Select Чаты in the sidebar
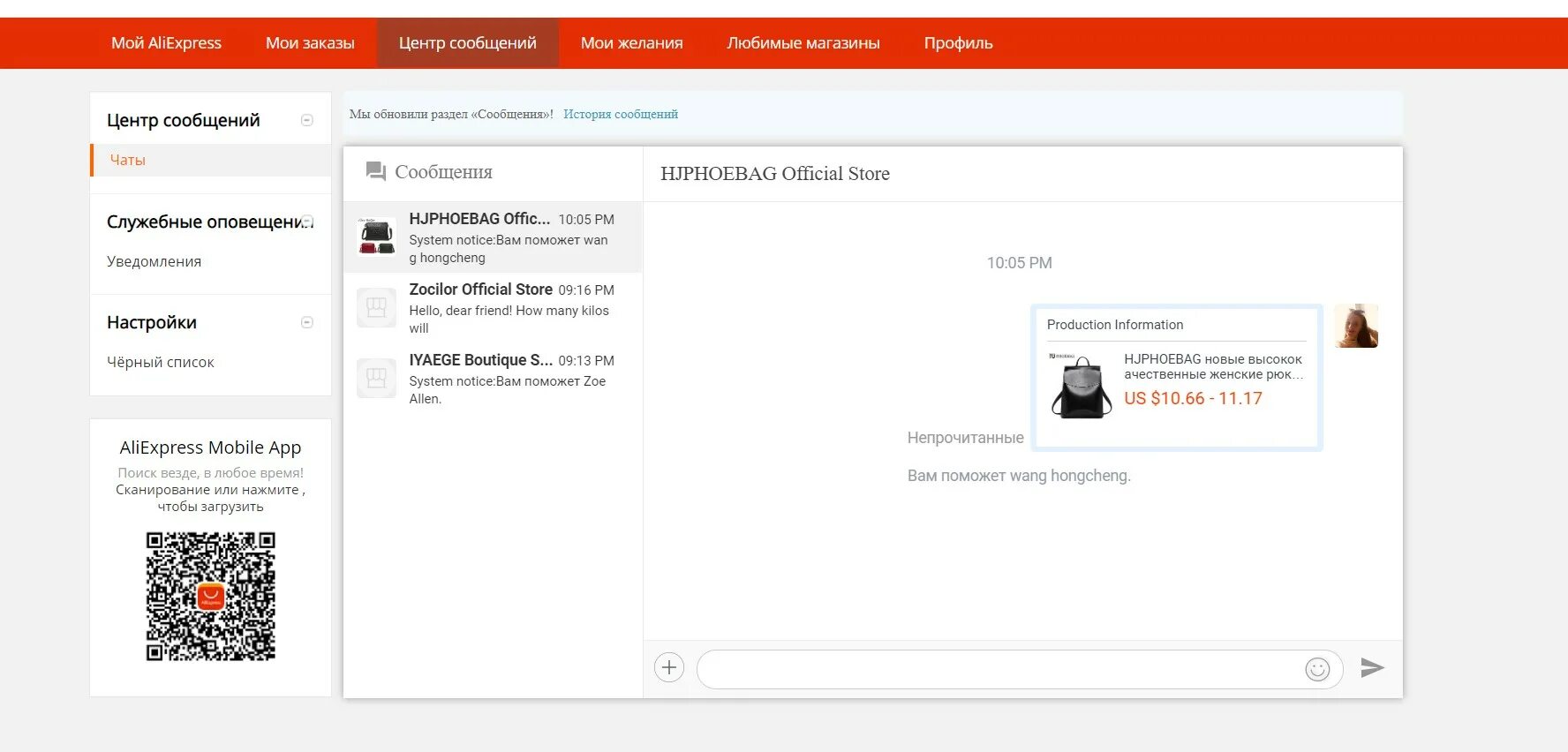Viewport: 1568px width, 752px height. coord(211,160)
